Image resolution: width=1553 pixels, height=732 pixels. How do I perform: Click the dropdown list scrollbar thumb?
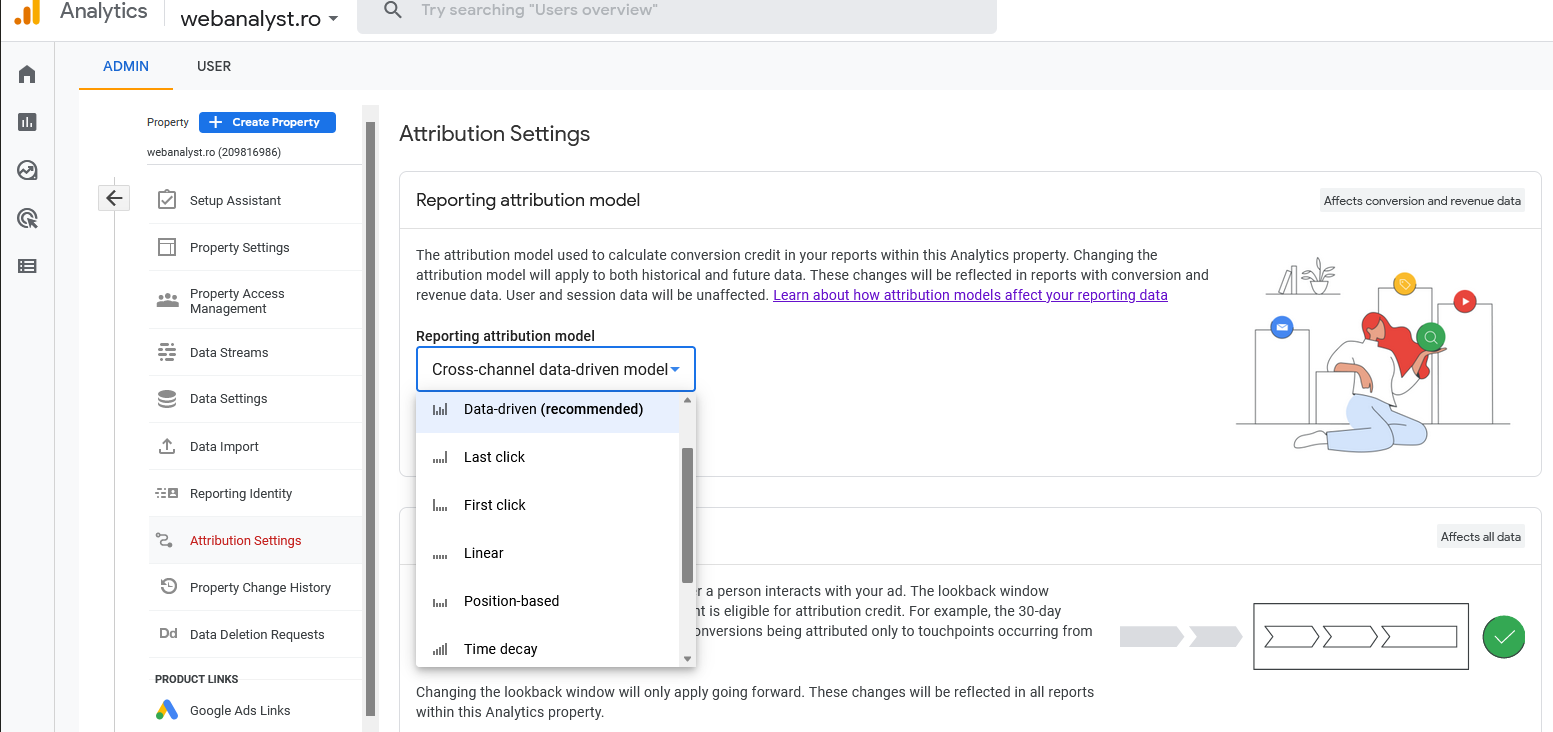(687, 515)
